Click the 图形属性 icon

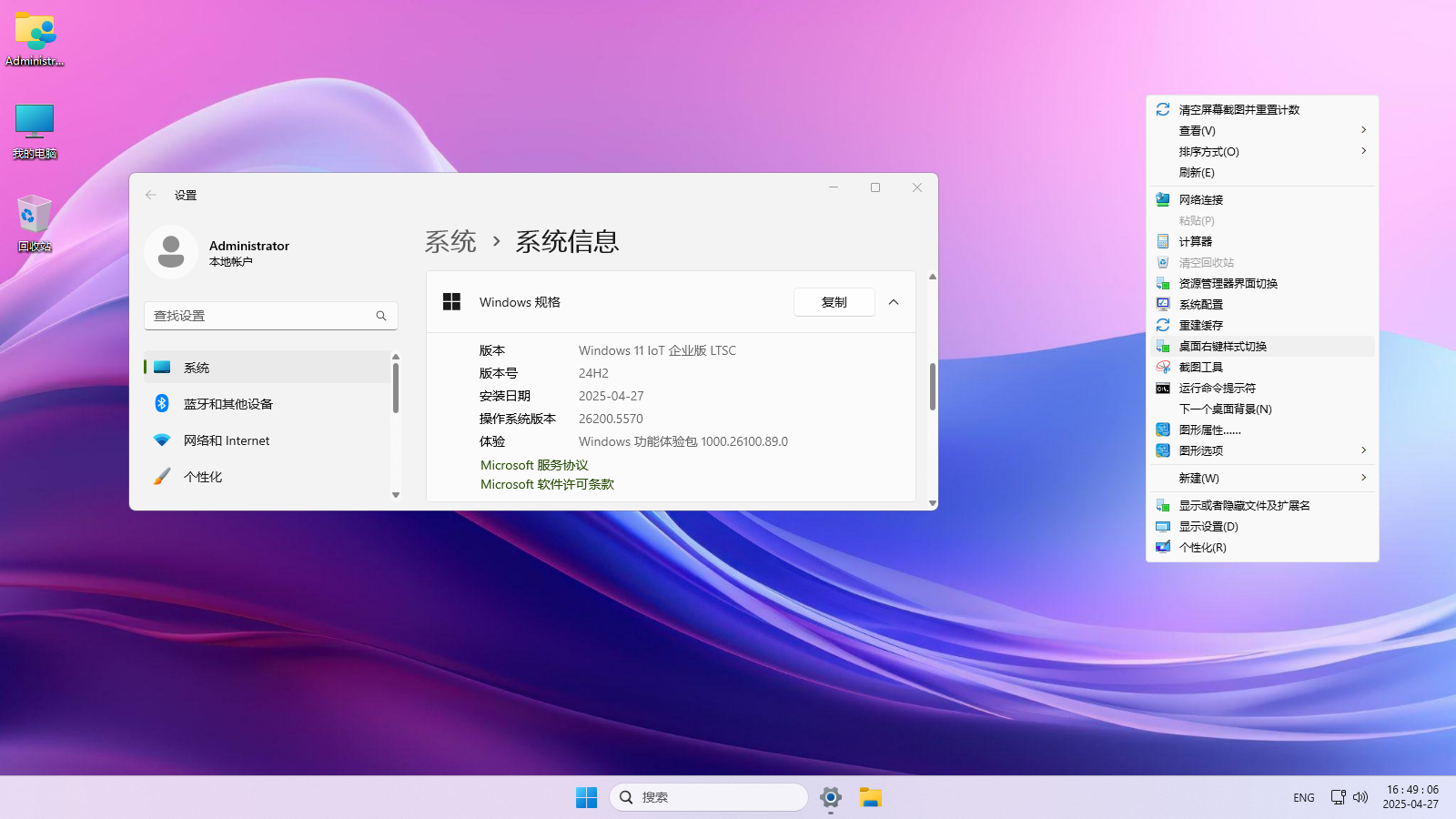(x=1163, y=430)
